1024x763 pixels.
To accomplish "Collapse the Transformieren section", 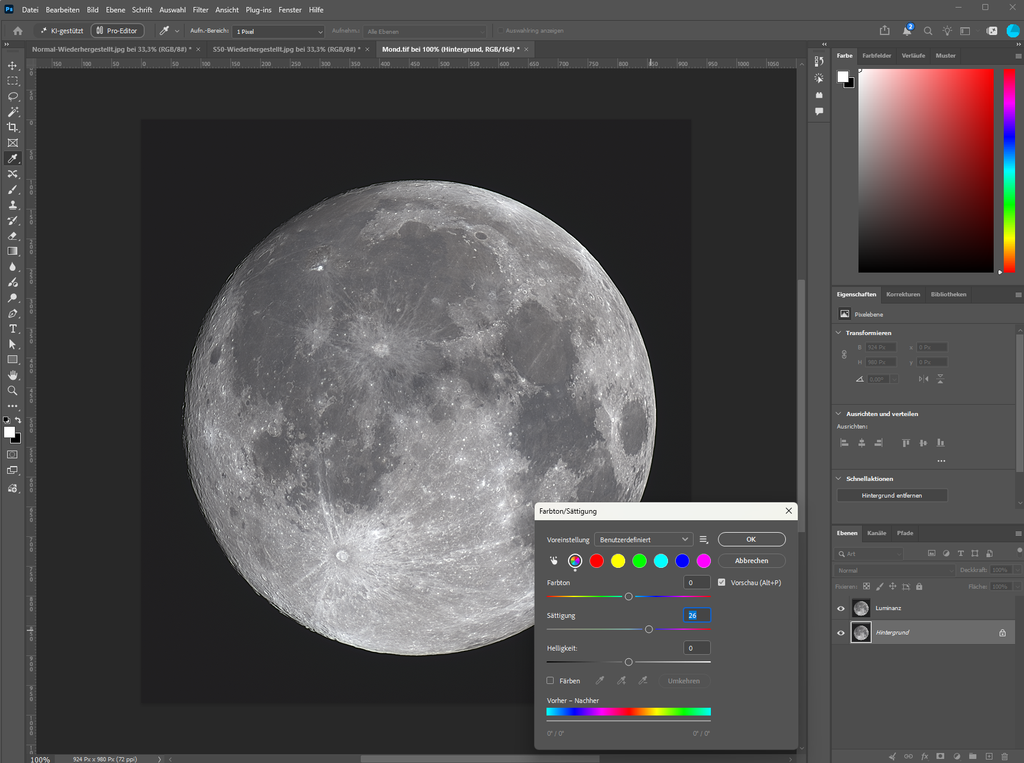I will (x=839, y=333).
